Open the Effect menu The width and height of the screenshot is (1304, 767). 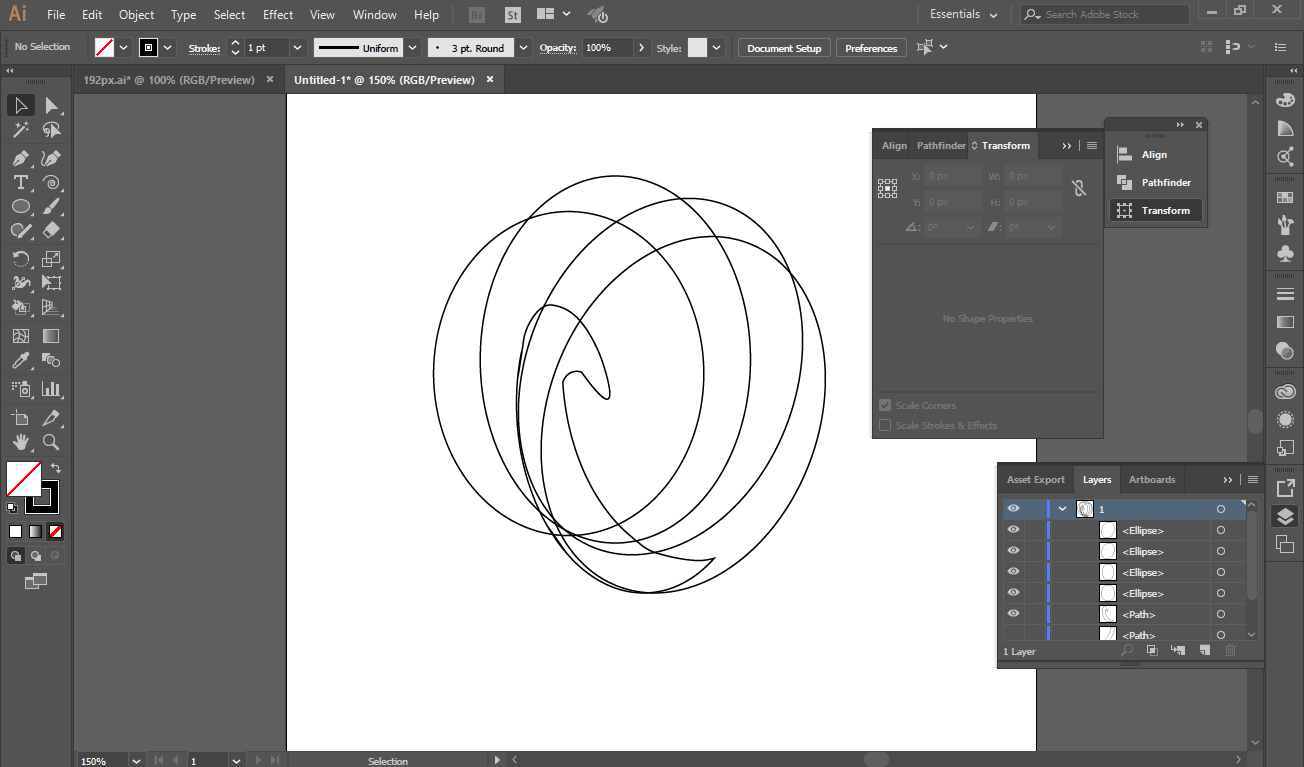278,15
